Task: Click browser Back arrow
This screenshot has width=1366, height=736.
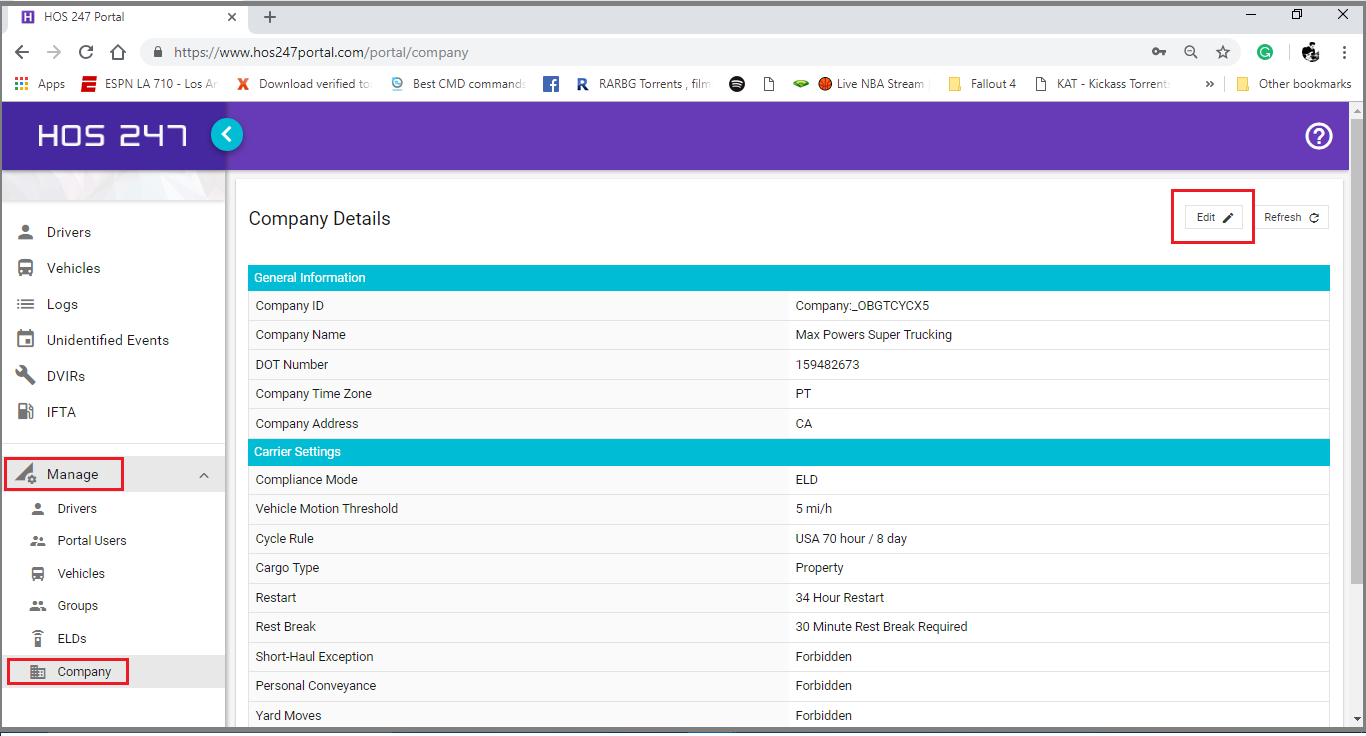Action: point(22,52)
